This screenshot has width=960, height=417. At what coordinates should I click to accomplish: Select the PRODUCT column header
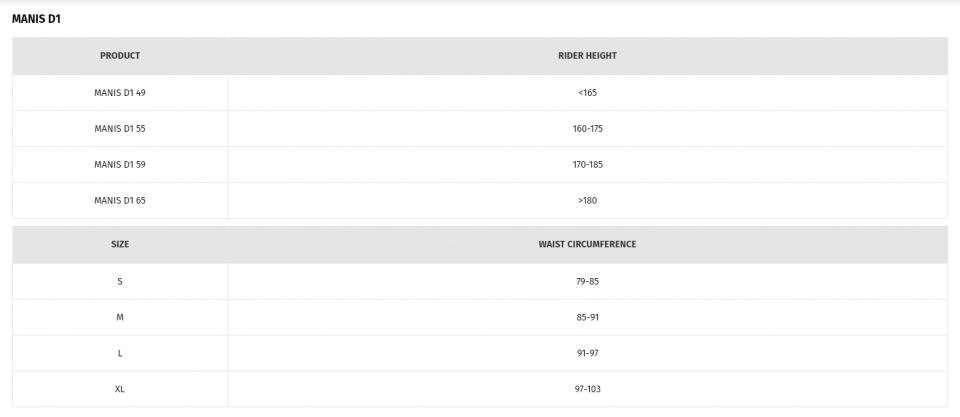[x=120, y=56]
